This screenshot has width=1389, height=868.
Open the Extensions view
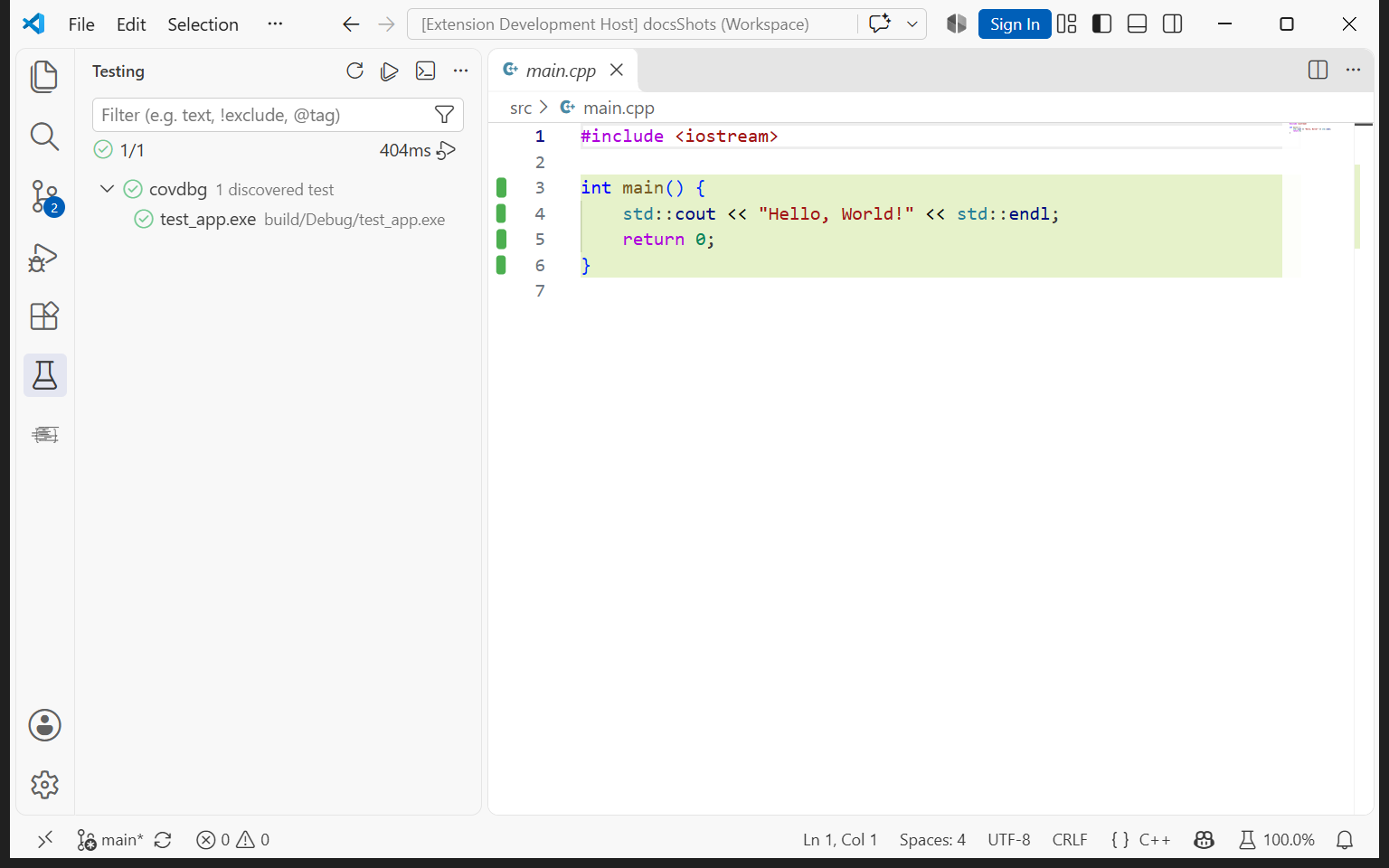(44, 316)
